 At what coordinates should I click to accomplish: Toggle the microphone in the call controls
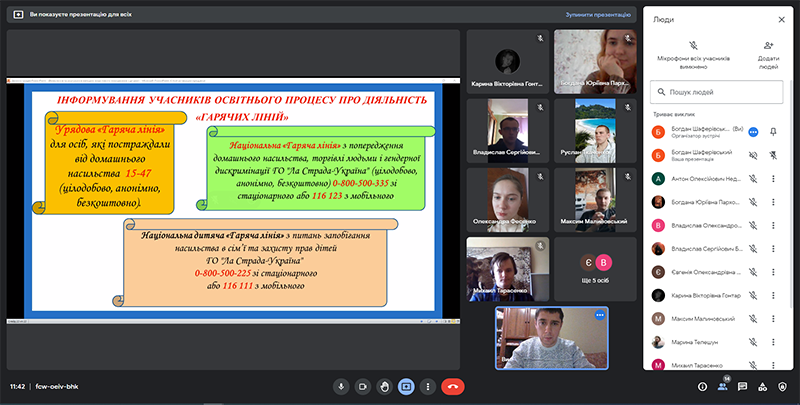coord(341,387)
